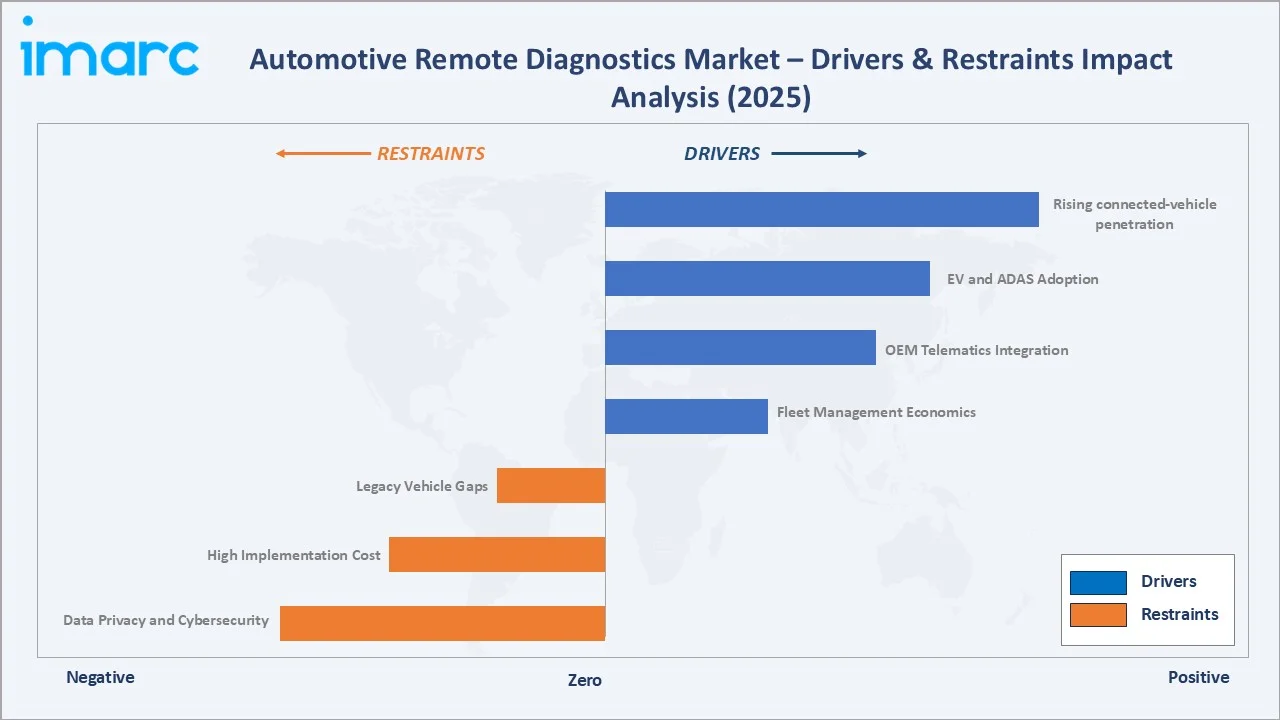Select the OEM Telematics Integration bar
The height and width of the screenshot is (720, 1280).
coord(740,347)
